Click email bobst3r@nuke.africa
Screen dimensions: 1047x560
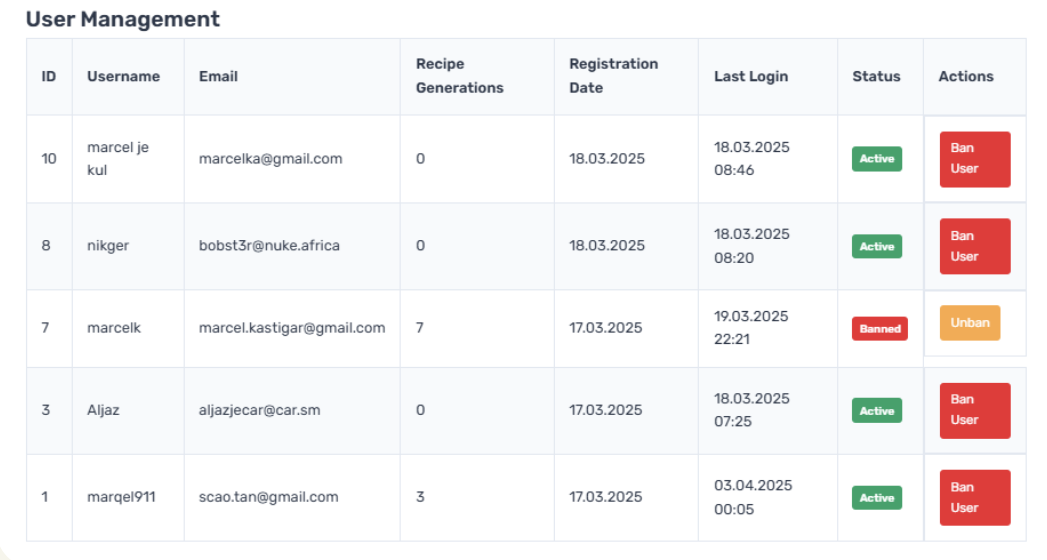point(269,245)
